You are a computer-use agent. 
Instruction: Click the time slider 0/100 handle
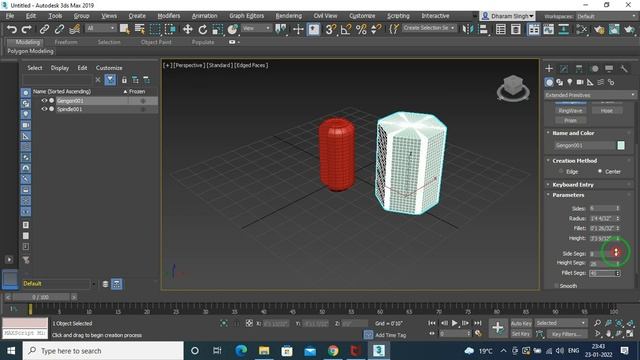(x=40, y=297)
